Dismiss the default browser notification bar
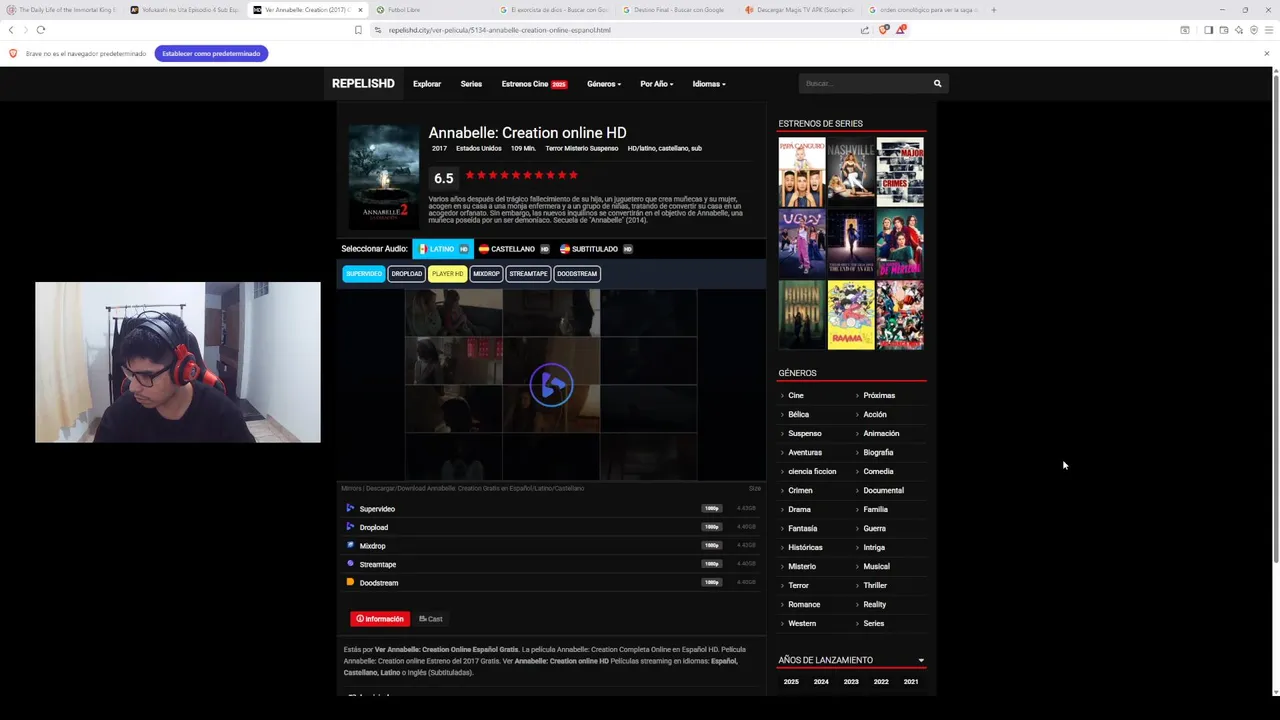Image resolution: width=1280 pixels, height=720 pixels. point(1266,53)
